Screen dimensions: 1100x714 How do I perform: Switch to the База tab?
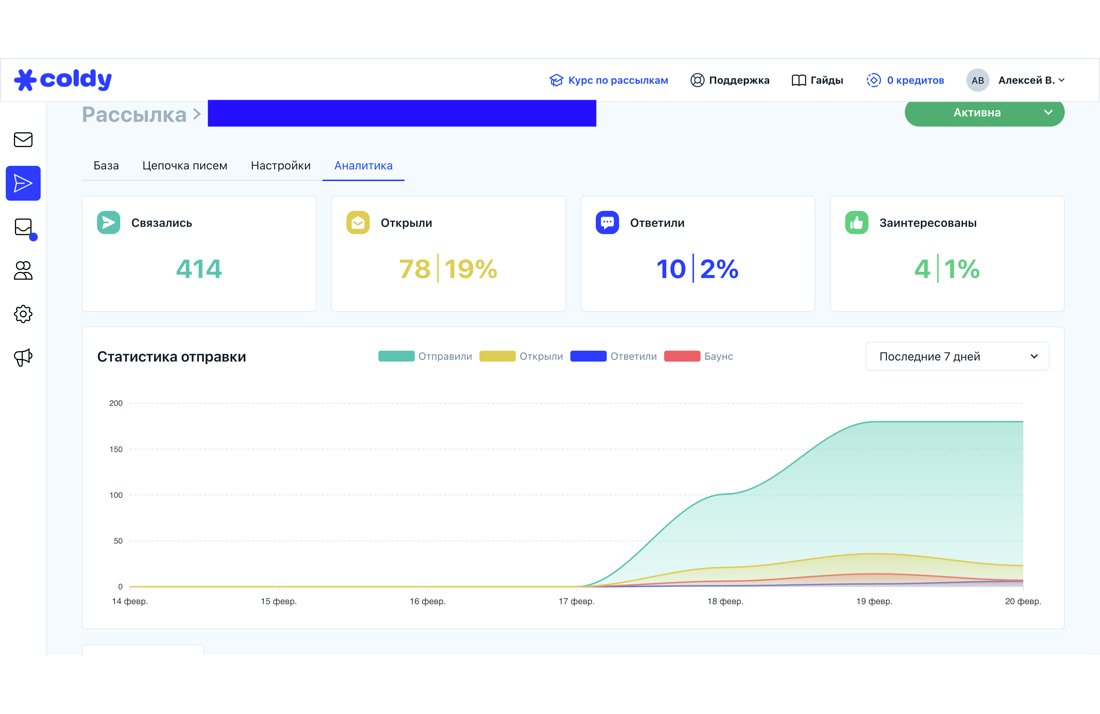point(106,166)
